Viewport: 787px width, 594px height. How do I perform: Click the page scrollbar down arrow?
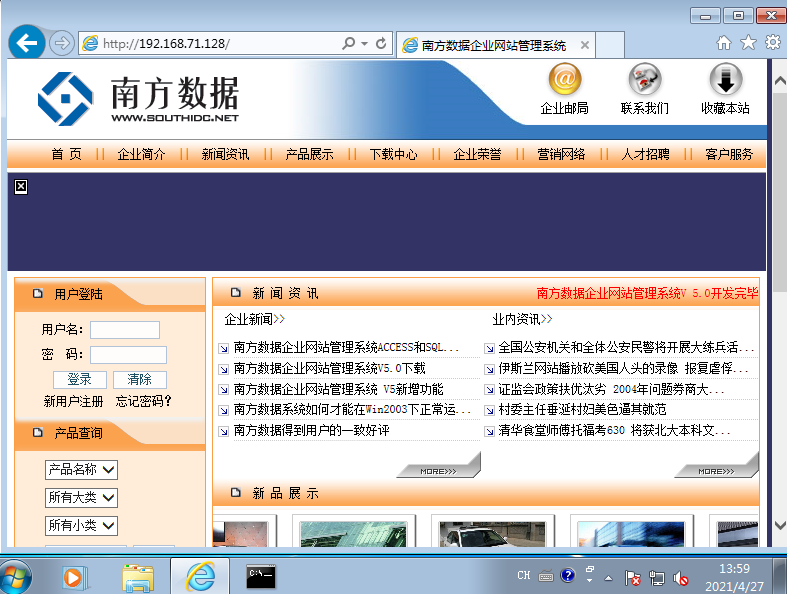tap(780, 526)
